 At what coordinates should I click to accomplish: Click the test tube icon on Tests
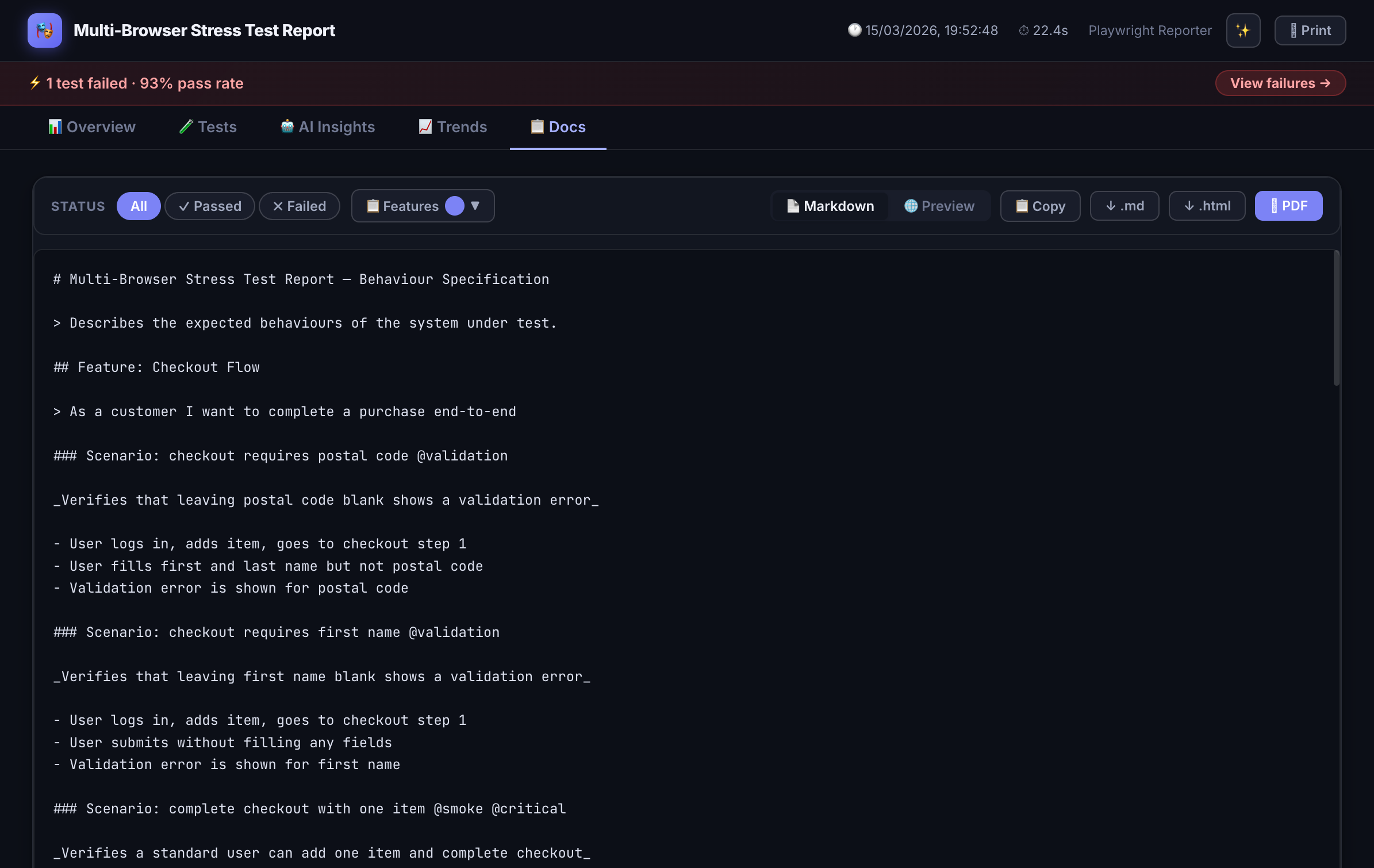coord(186,126)
